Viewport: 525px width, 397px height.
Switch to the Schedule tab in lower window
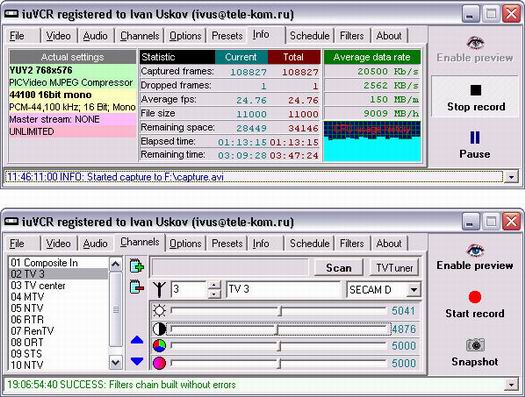[x=309, y=243]
